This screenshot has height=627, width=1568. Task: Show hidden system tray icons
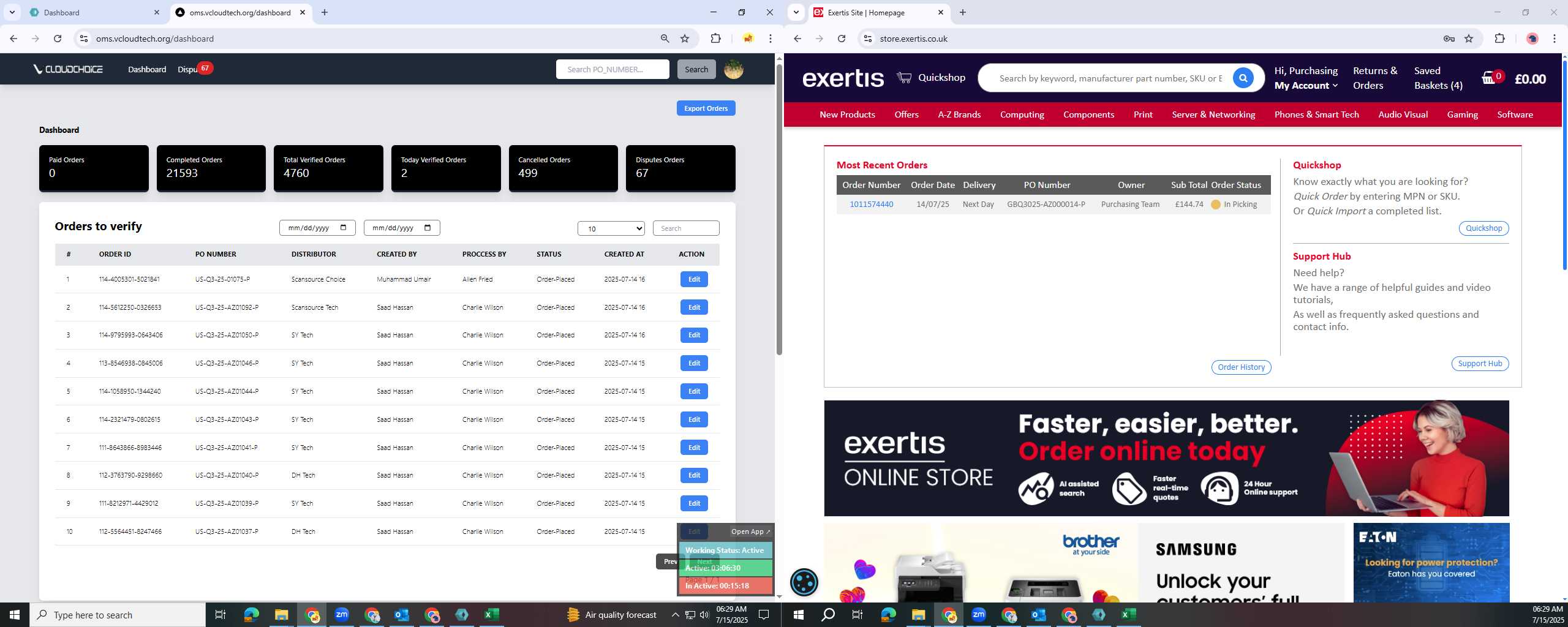[x=675, y=615]
